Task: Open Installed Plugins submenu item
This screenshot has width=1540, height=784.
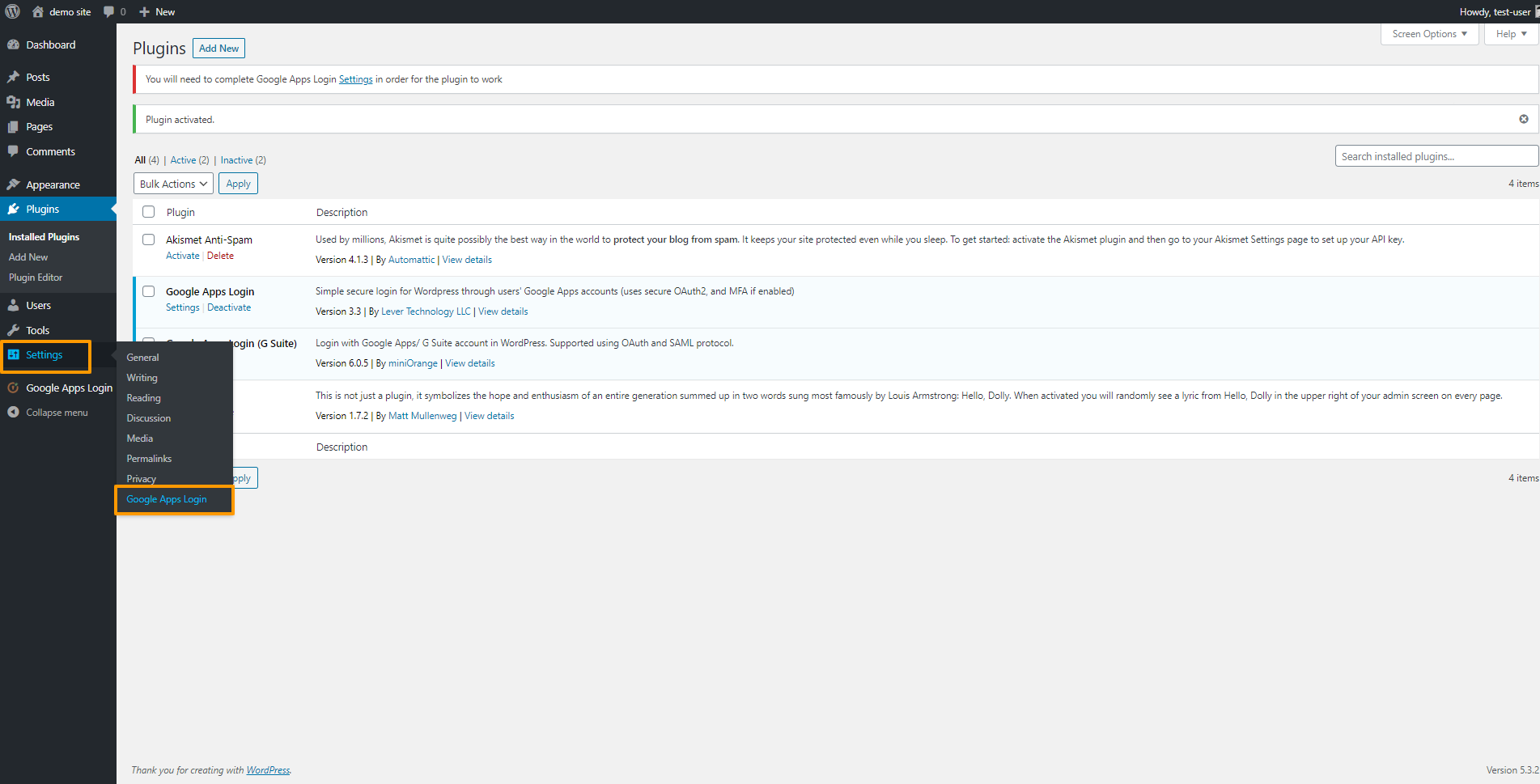Action: coord(44,236)
